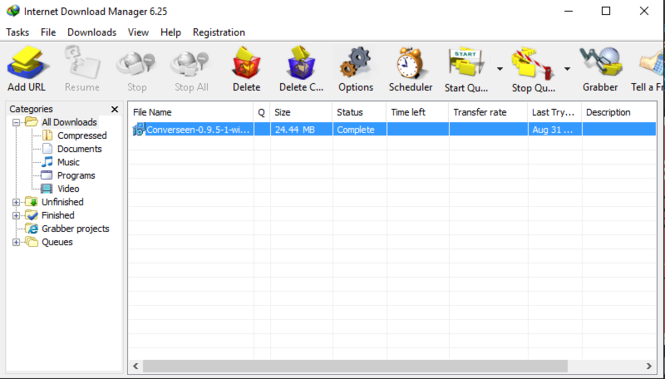Click the Delete toolbar icon
The width and height of the screenshot is (665, 379).
pos(246,64)
